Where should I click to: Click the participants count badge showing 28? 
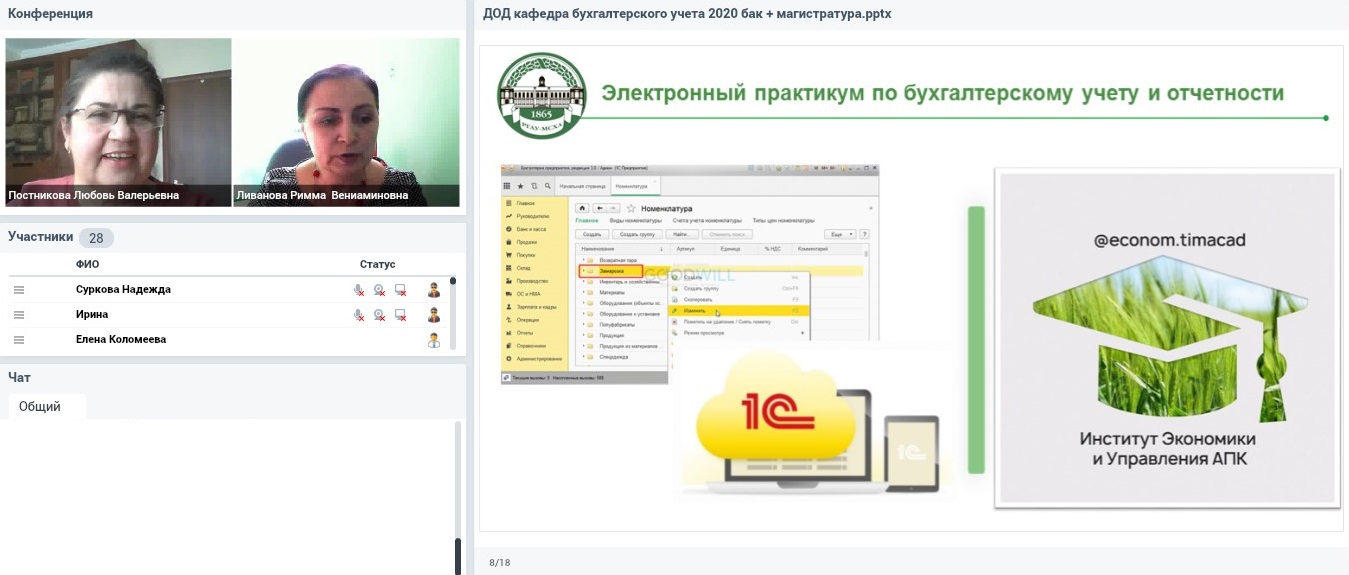click(x=96, y=238)
